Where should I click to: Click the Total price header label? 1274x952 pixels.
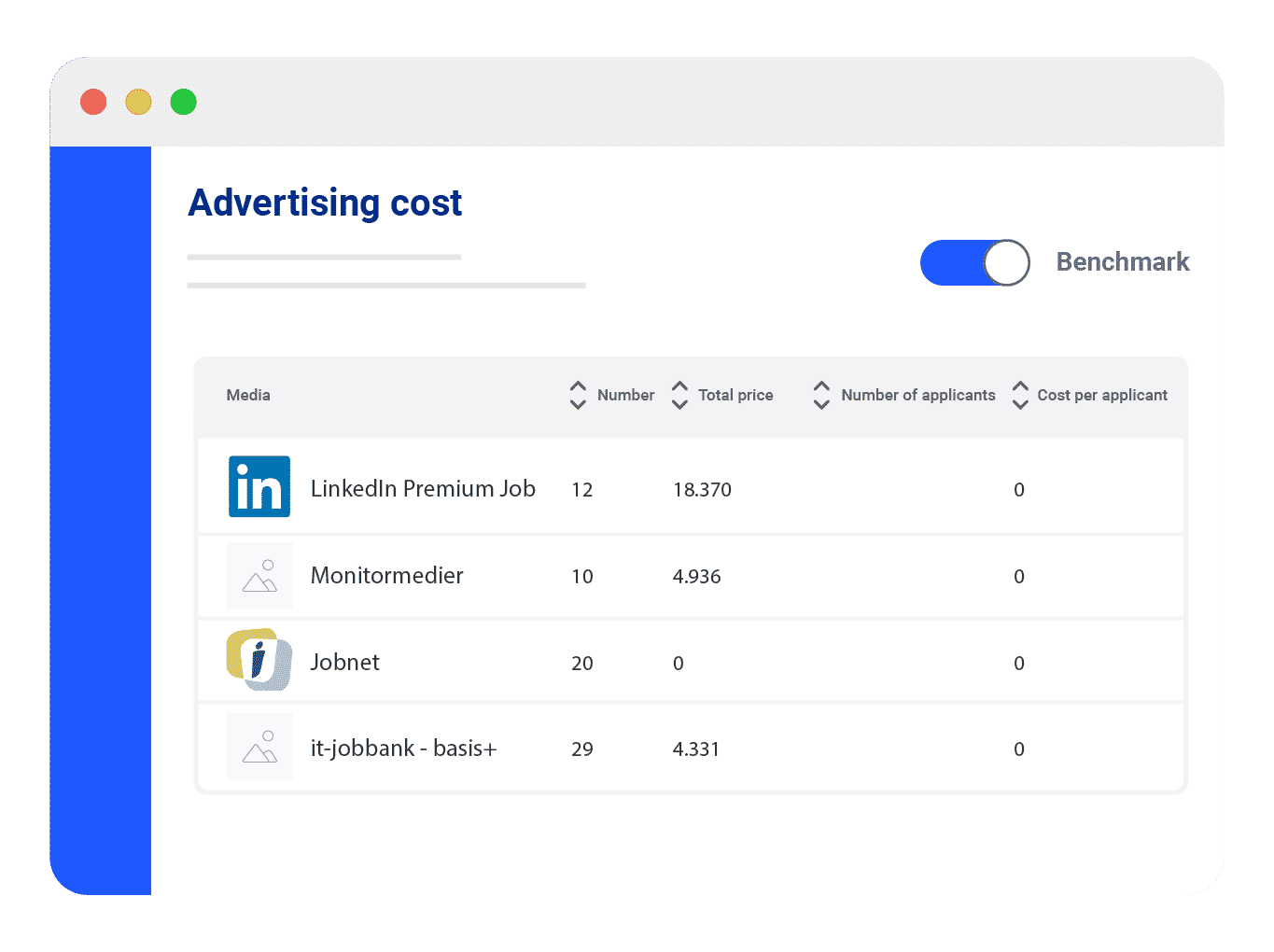735,395
